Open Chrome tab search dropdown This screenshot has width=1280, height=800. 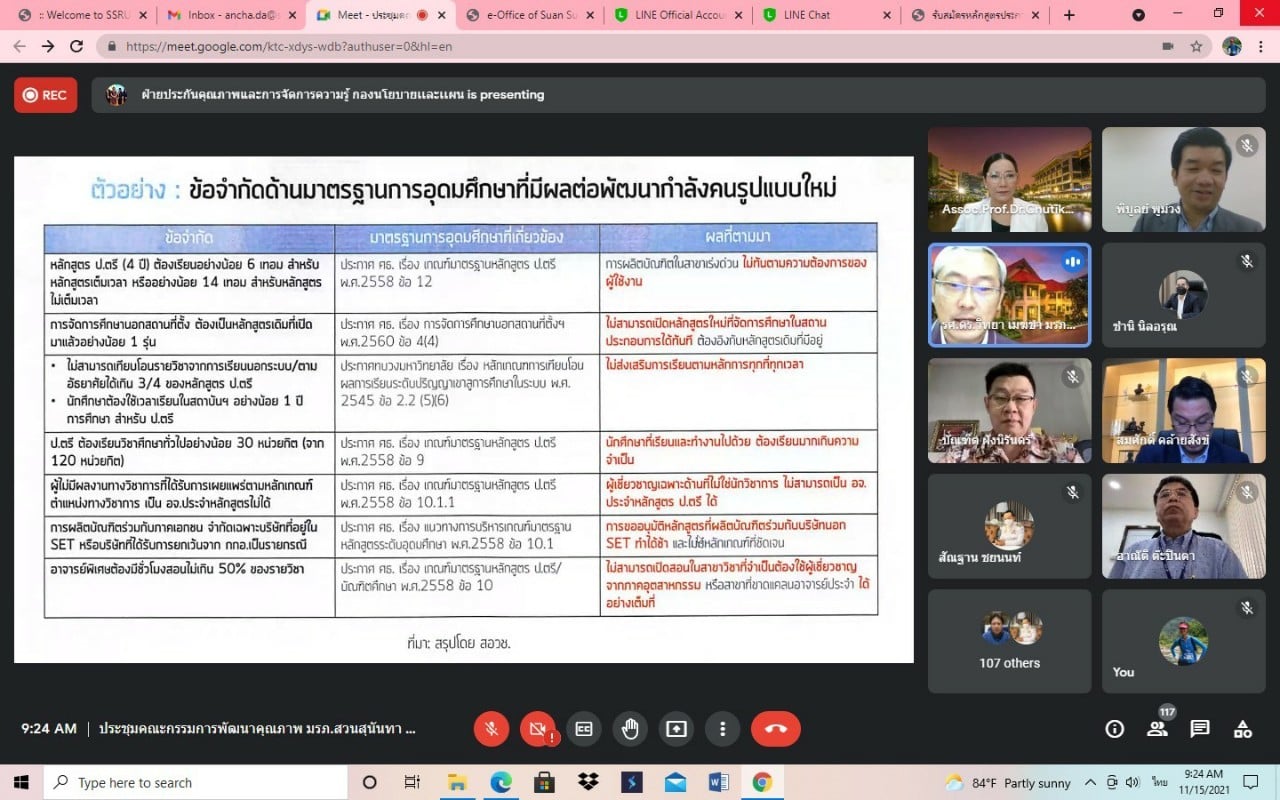(x=1138, y=15)
